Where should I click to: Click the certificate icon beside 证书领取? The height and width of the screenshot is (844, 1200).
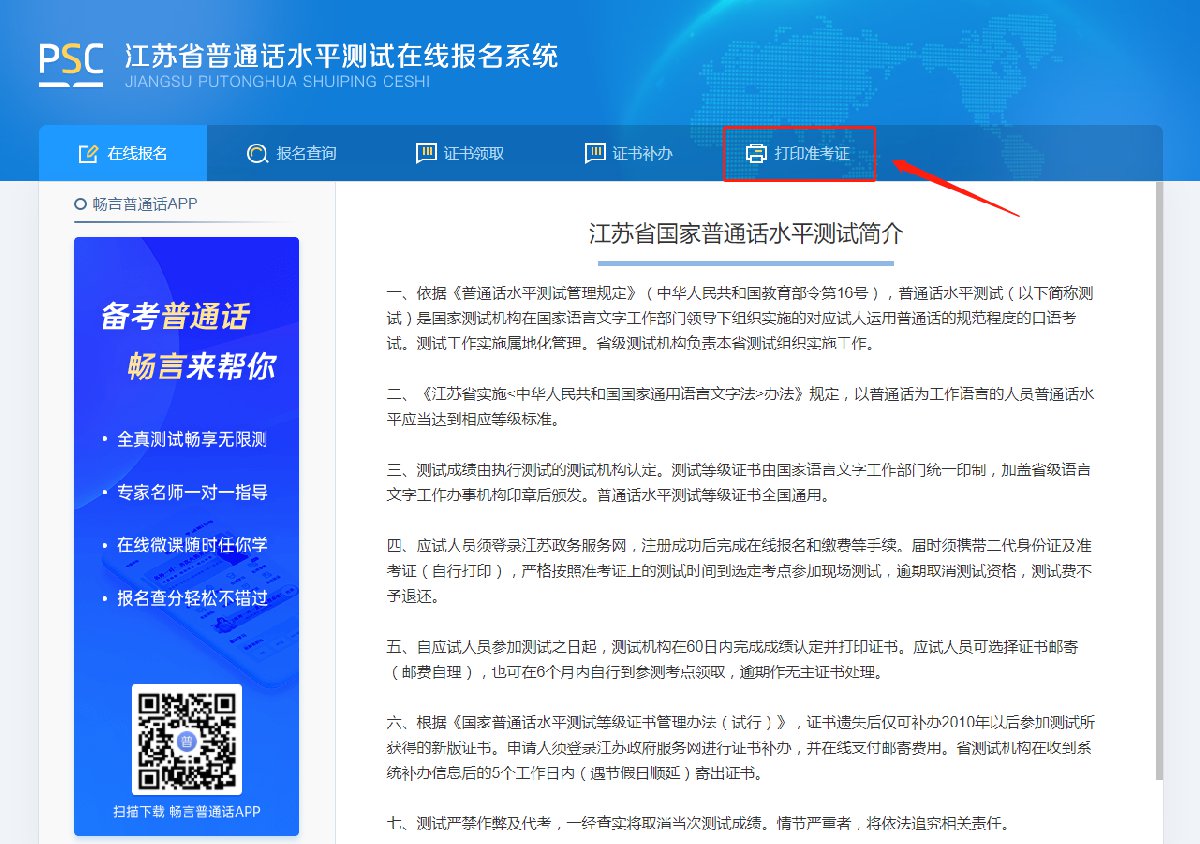click(x=426, y=154)
